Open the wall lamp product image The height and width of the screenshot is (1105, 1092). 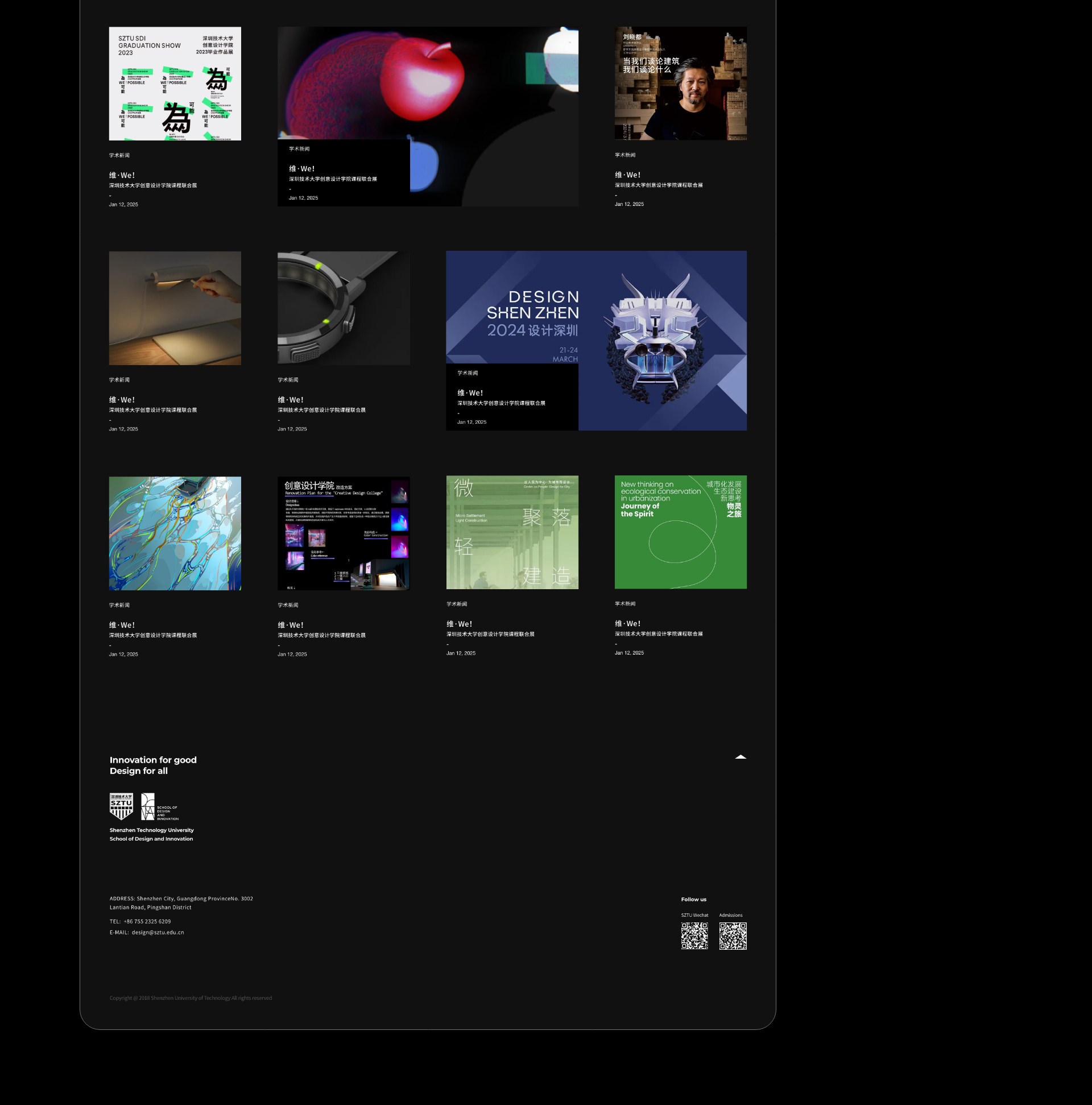[x=175, y=308]
